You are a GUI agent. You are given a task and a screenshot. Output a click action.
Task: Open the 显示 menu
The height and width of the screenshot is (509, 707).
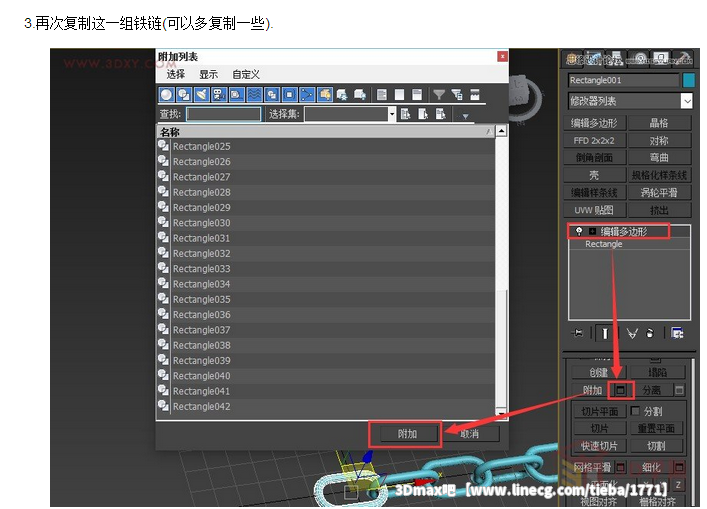208,74
